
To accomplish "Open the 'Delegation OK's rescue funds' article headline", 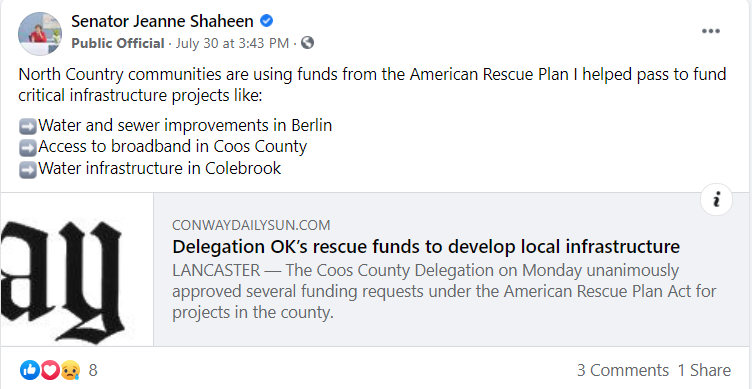I will (426, 247).
